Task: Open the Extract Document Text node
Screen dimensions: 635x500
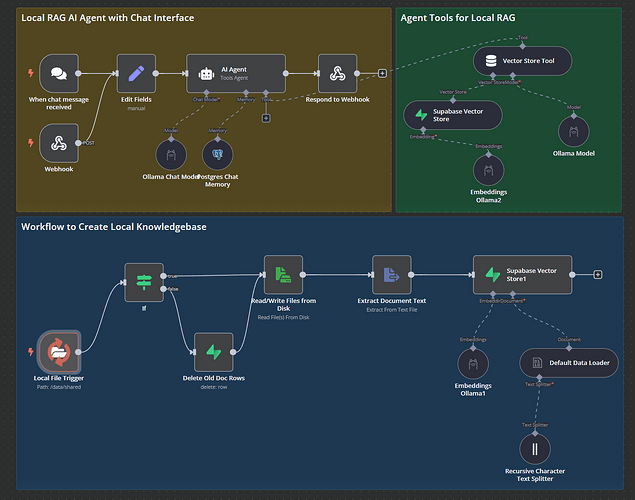Action: coord(392,274)
